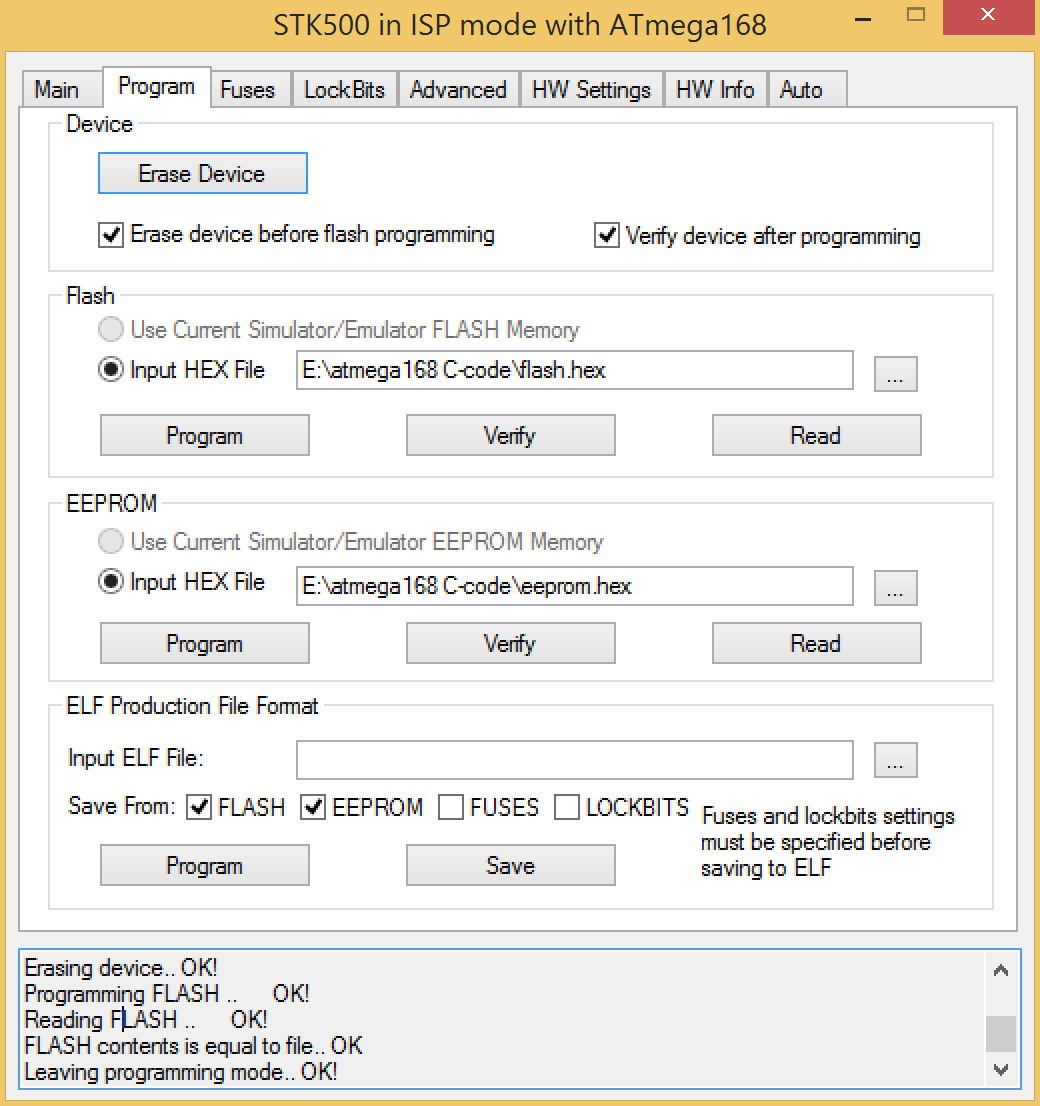Click the log scrollbar down arrow
The width and height of the screenshot is (1040, 1106).
point(1000,1069)
